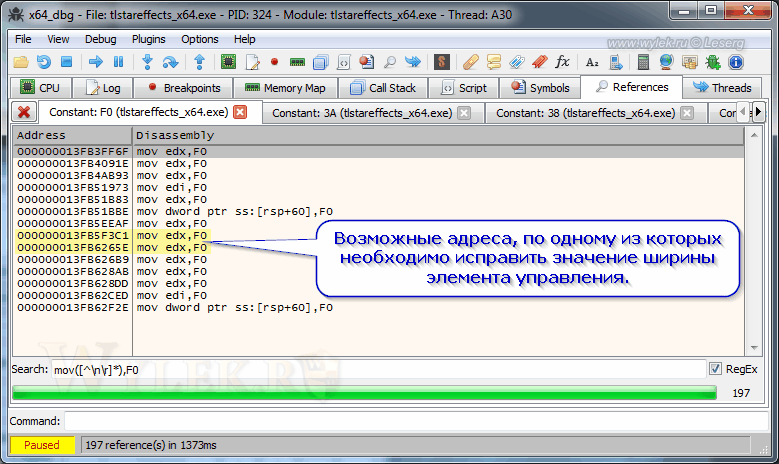Open the Options menu
The height and width of the screenshot is (464, 779).
[200, 39]
